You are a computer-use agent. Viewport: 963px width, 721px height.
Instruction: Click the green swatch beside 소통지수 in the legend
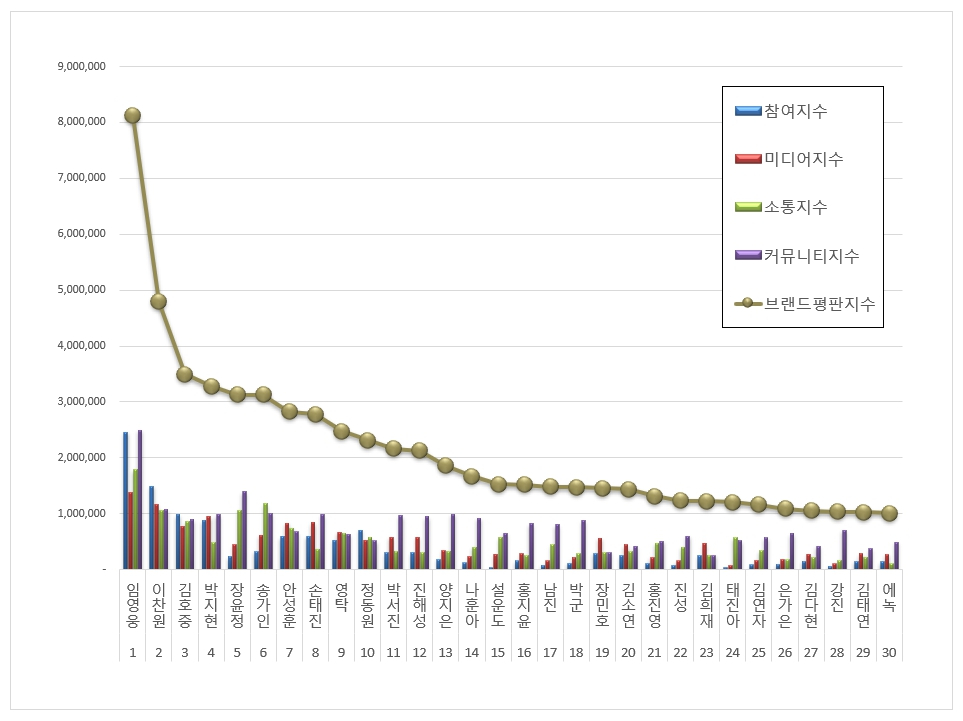tap(748, 207)
